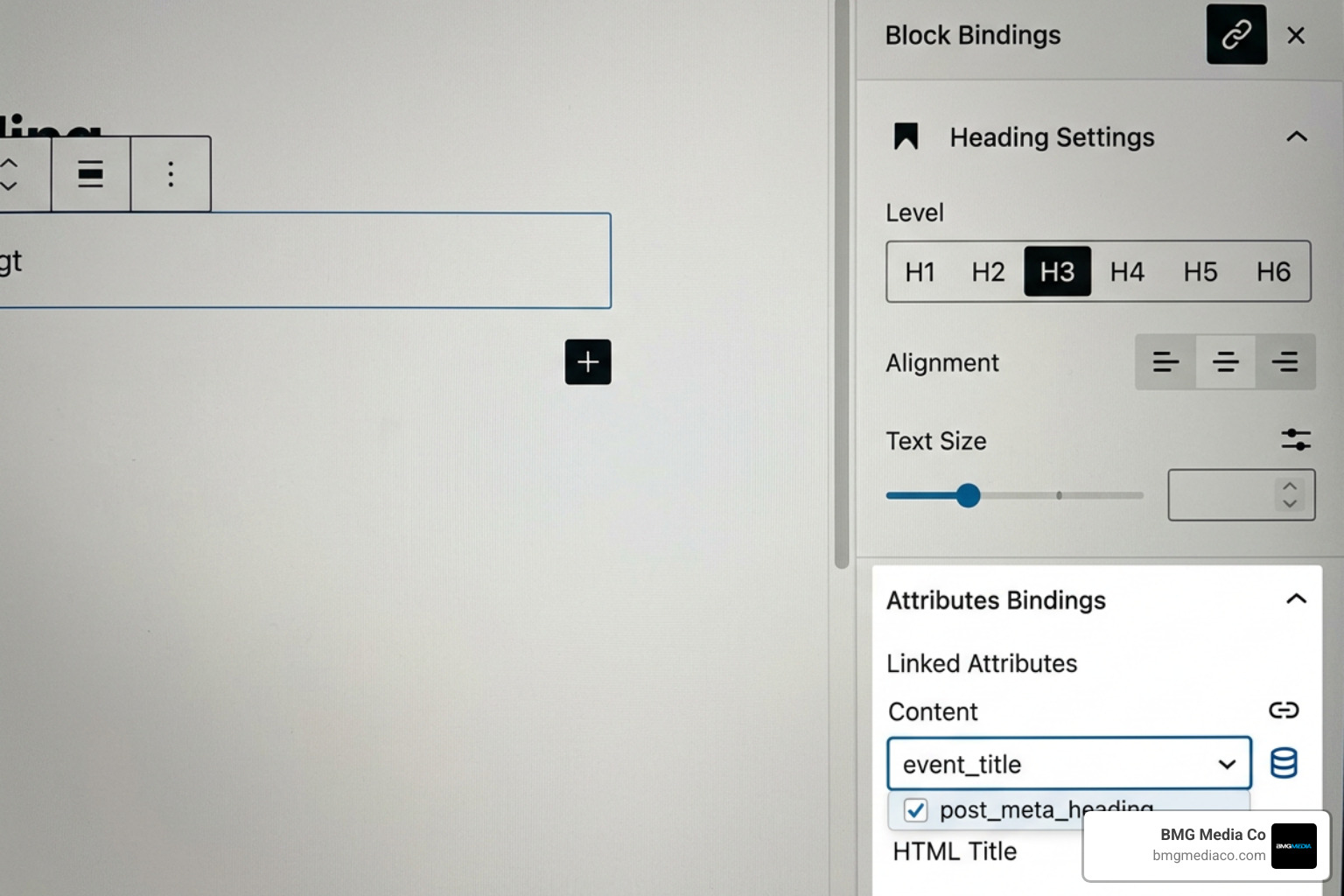This screenshot has height=896, width=1344.
Task: Click the Content link icon
Action: pyautogui.click(x=1284, y=710)
